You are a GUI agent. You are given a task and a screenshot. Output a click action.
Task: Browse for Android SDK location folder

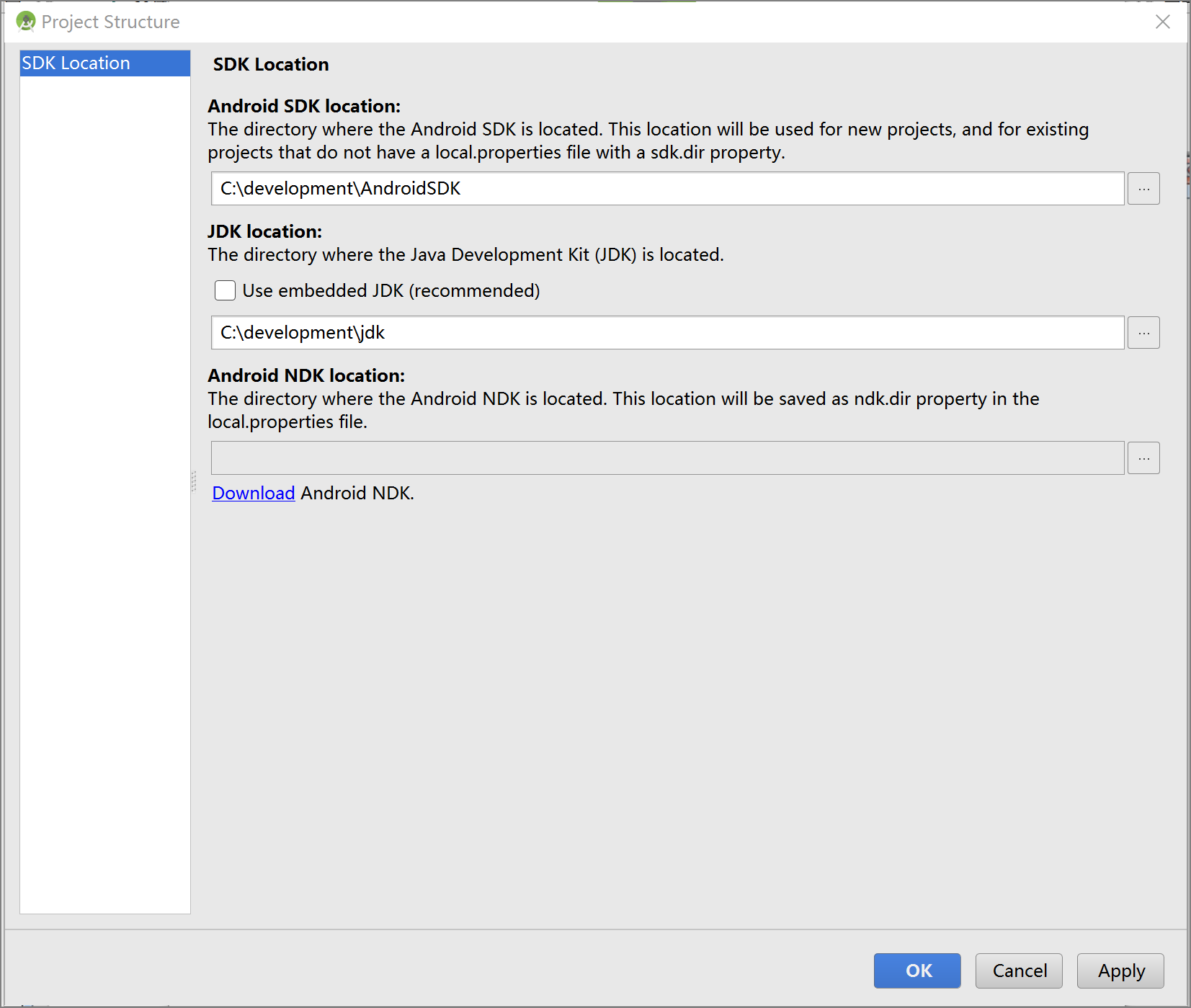pos(1143,189)
